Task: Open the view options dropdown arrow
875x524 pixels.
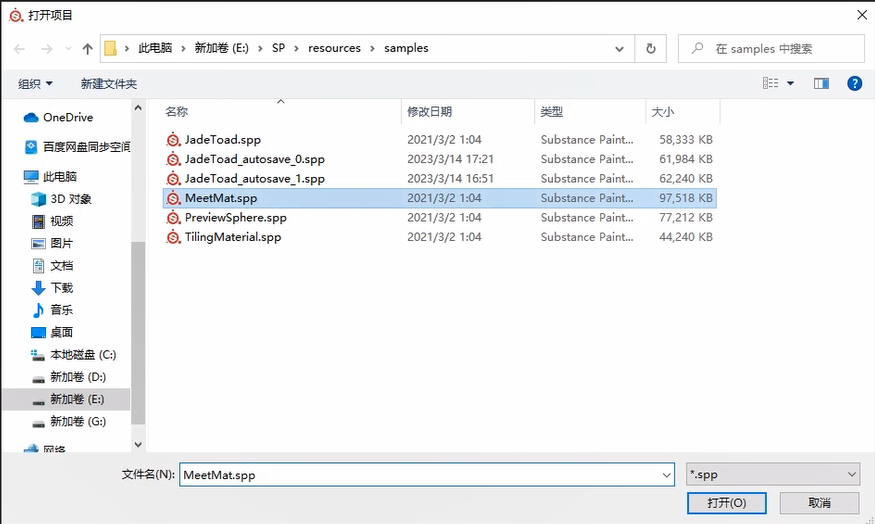Action: pos(790,84)
